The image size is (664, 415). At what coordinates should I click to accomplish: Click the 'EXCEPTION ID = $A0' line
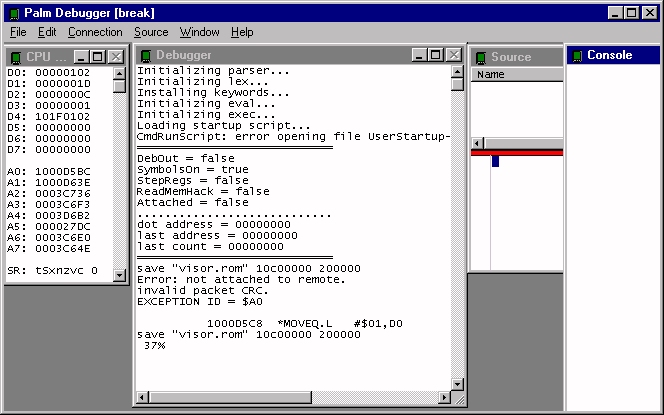[x=200, y=302]
